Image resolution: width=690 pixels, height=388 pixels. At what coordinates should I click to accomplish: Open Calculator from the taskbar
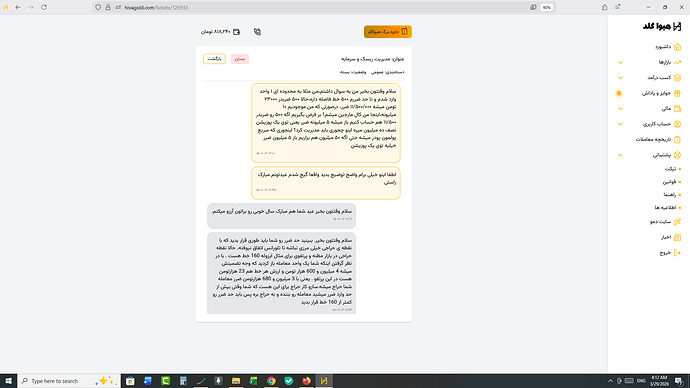coord(183,381)
